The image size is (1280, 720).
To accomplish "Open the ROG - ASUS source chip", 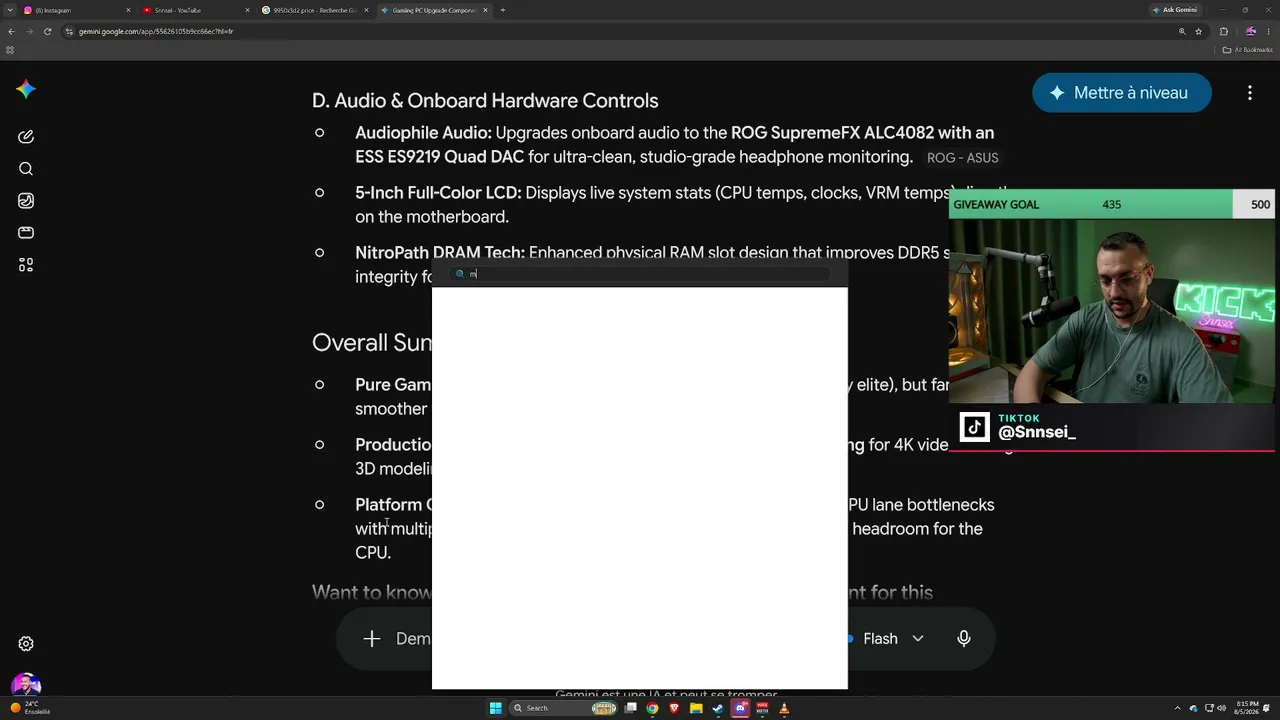I will (x=962, y=158).
